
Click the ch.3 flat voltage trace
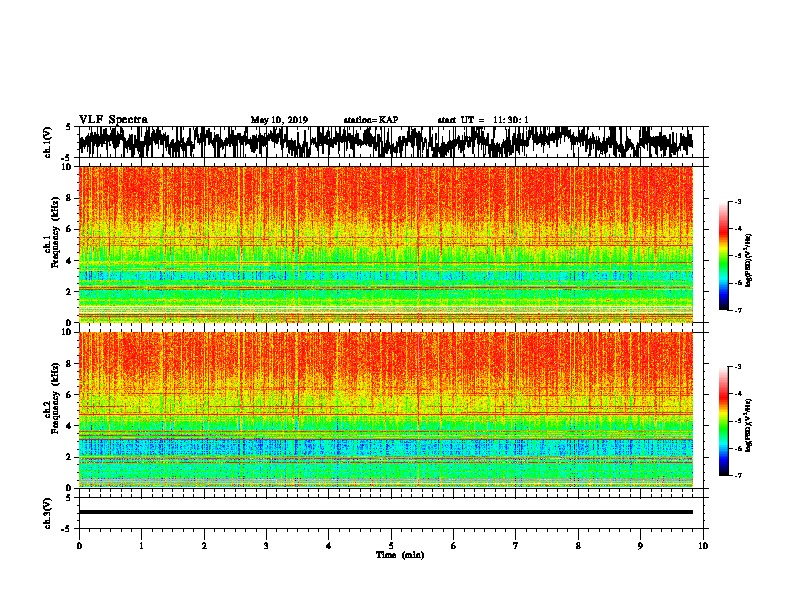(x=385, y=512)
